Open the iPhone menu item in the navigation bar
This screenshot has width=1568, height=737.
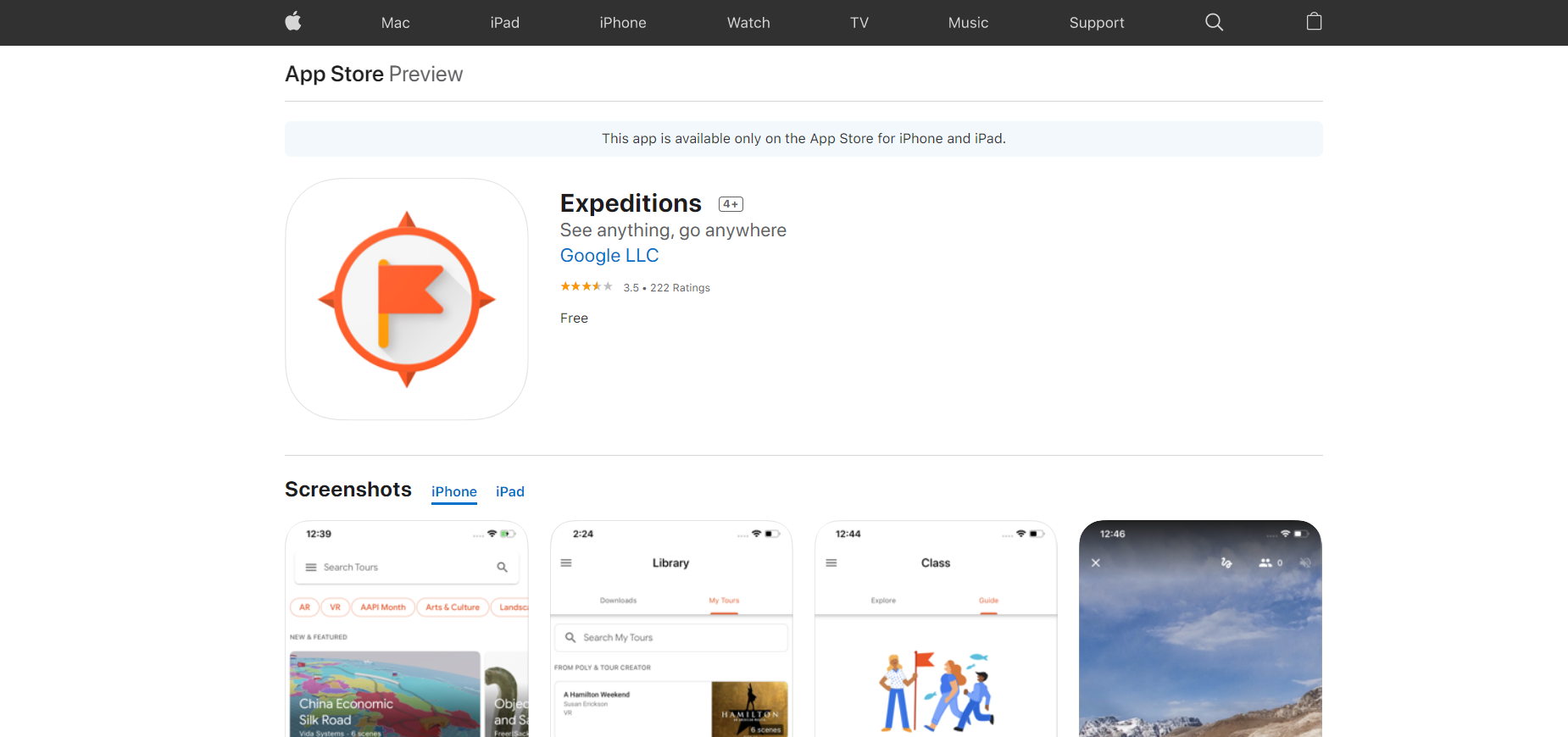(623, 23)
